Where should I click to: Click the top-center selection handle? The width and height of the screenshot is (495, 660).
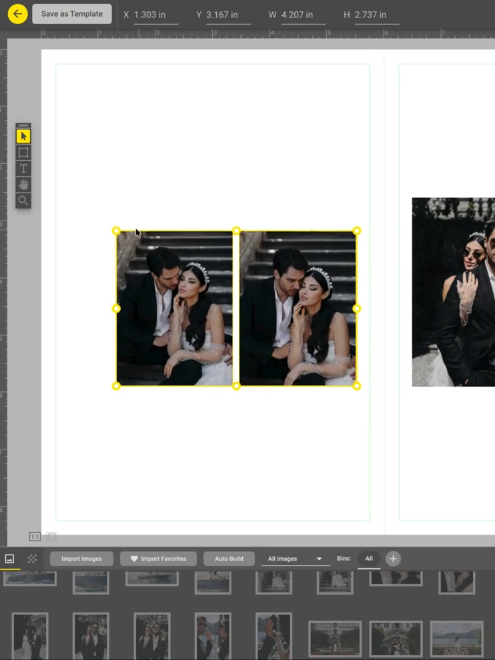coord(236,231)
